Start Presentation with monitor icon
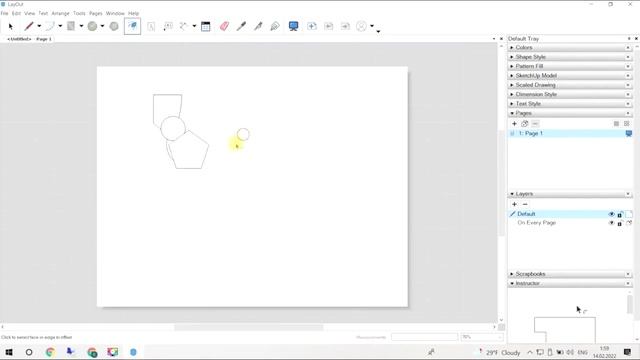The image size is (640, 360). (293, 27)
